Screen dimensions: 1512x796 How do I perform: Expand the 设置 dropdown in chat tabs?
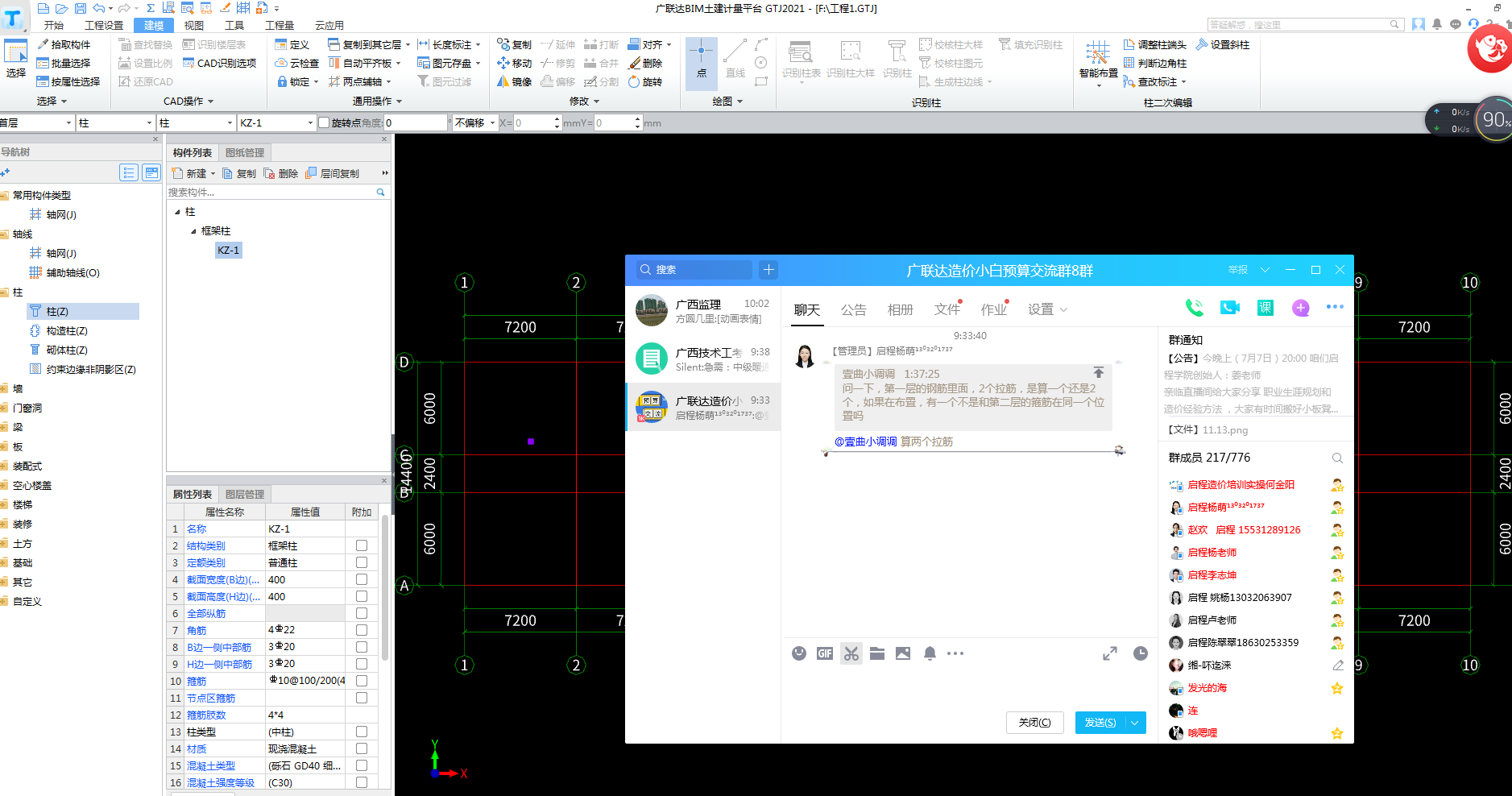coord(1063,309)
